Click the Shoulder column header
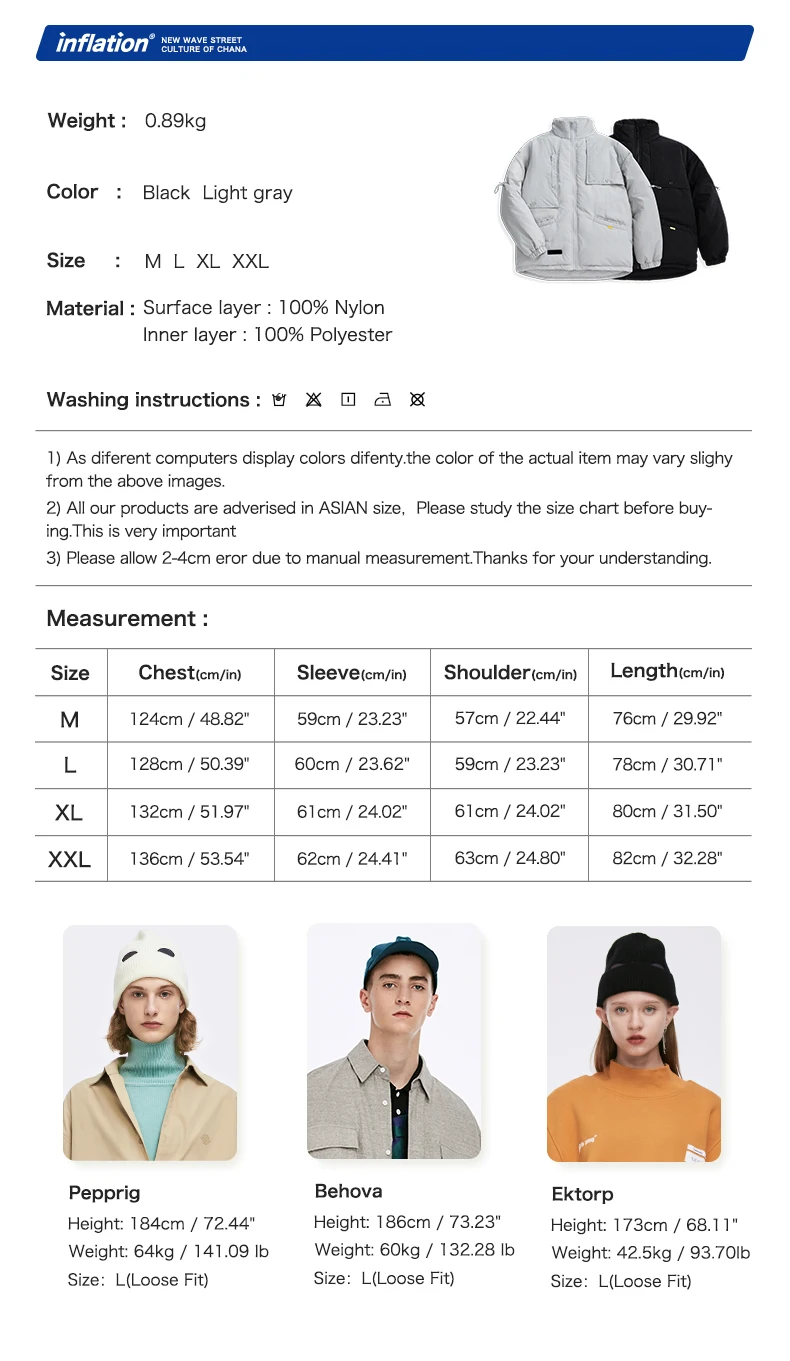Viewport: 790px width, 1361px height. (510, 673)
